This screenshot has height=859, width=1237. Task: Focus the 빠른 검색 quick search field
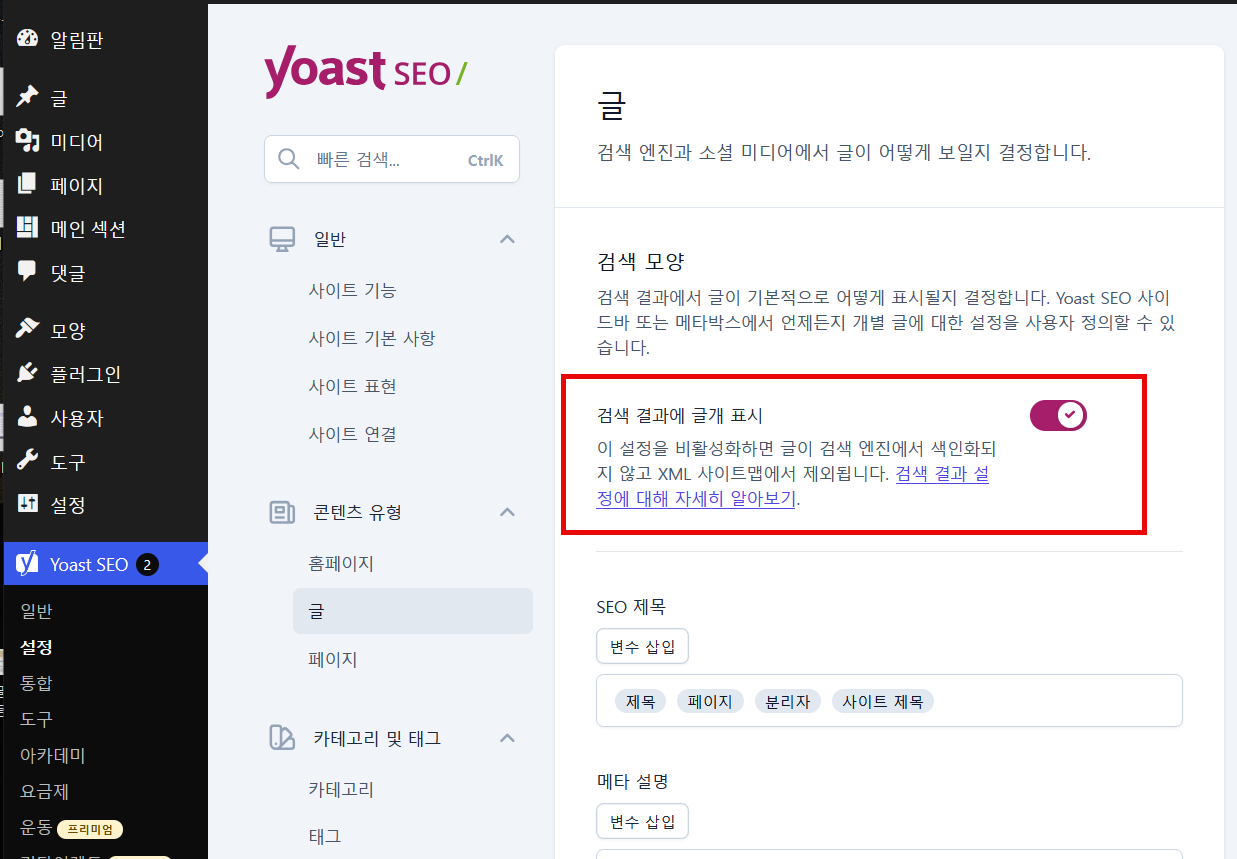point(392,159)
